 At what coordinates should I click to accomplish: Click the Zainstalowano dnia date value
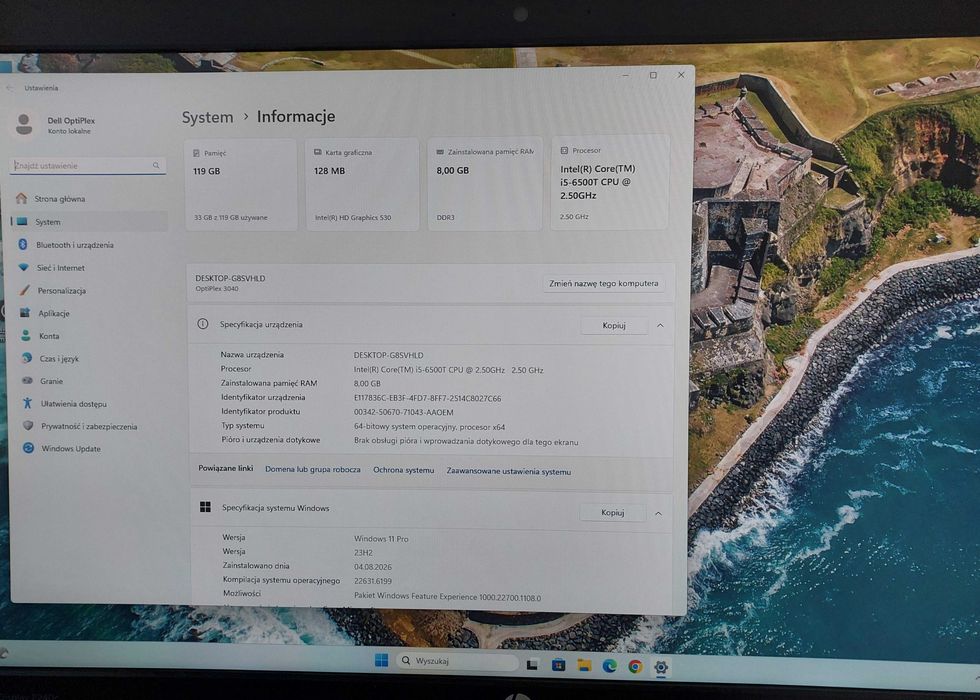tap(373, 567)
